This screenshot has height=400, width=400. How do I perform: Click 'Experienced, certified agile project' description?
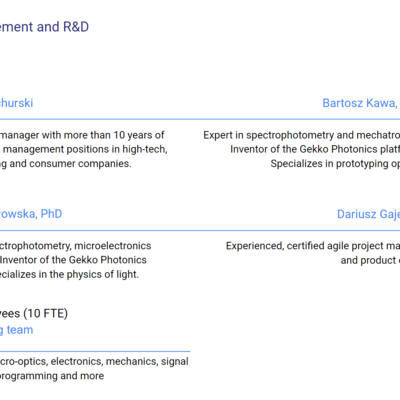[313, 246]
